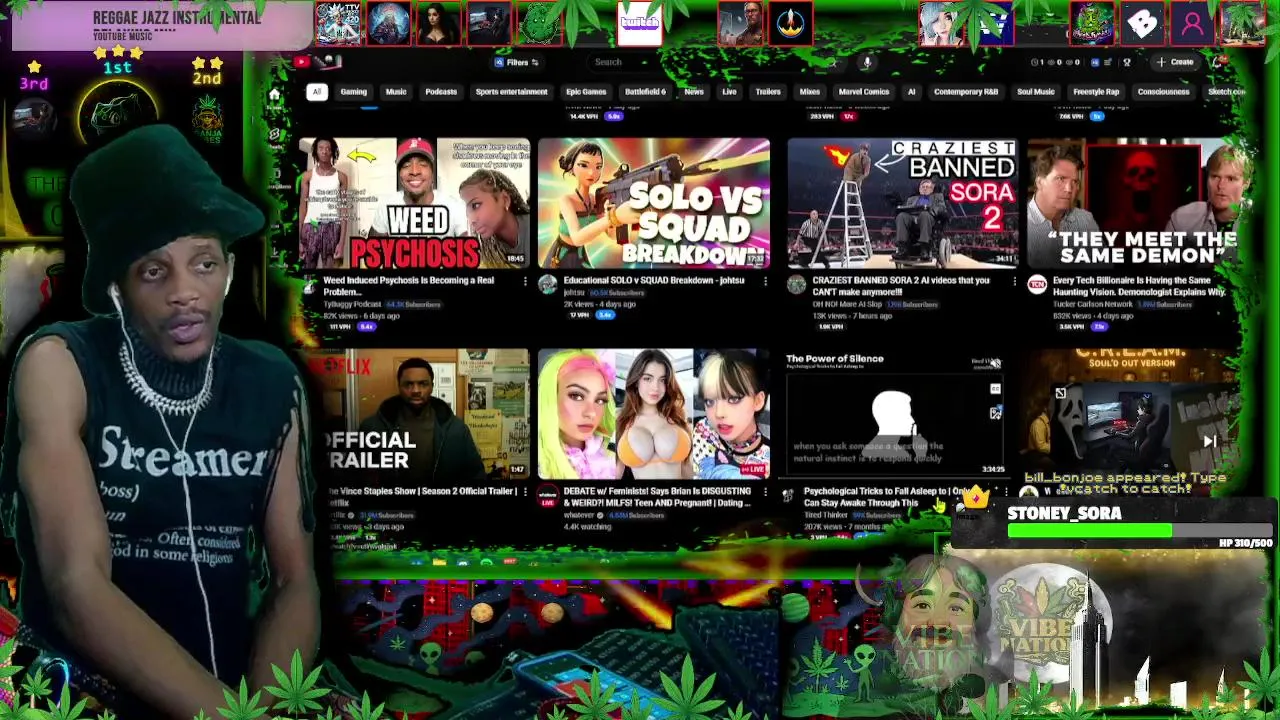Click the Tucker Carlson Network TCN avatar

1037,285
